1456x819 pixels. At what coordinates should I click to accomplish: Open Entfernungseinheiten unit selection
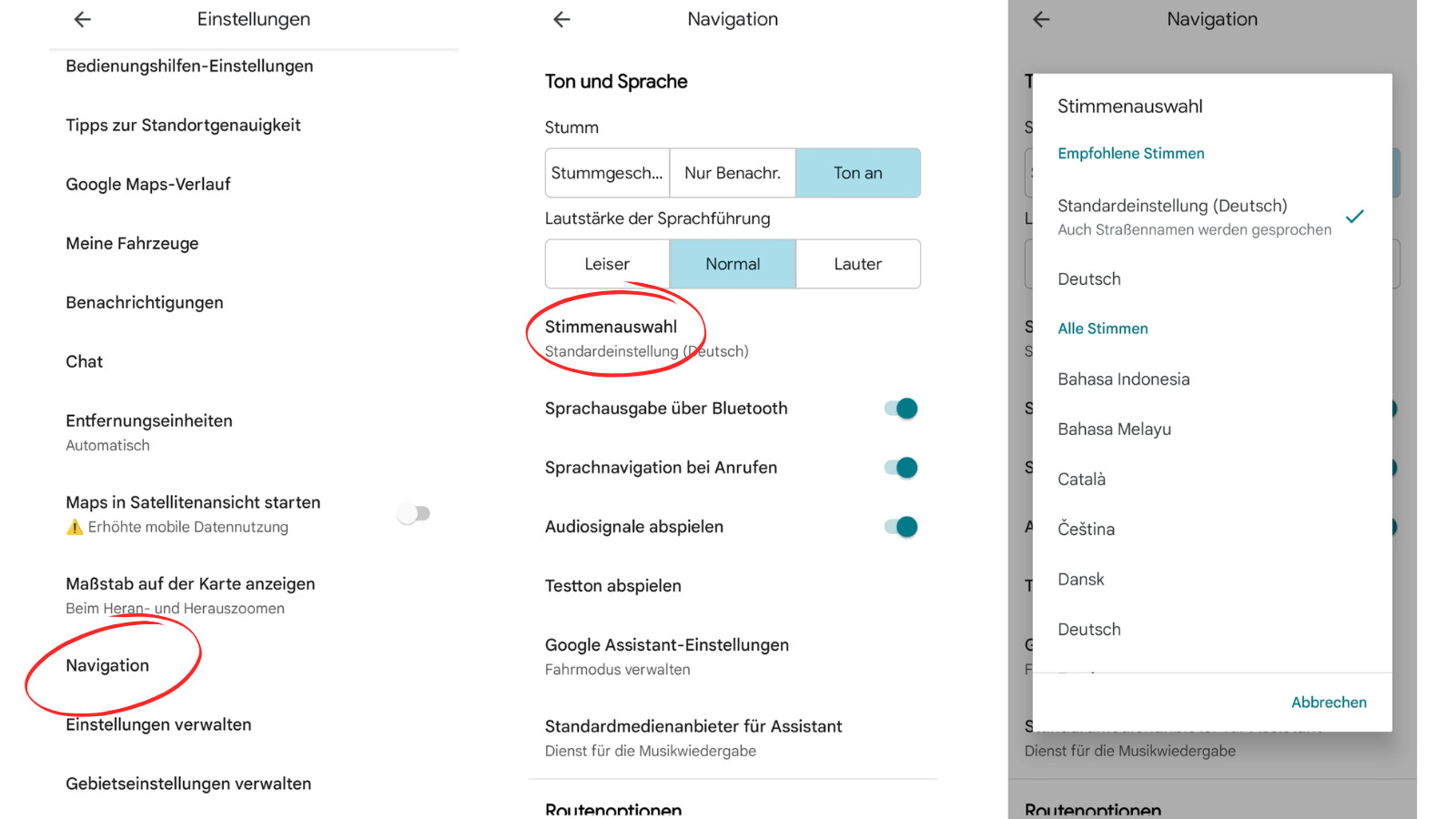[x=149, y=431]
